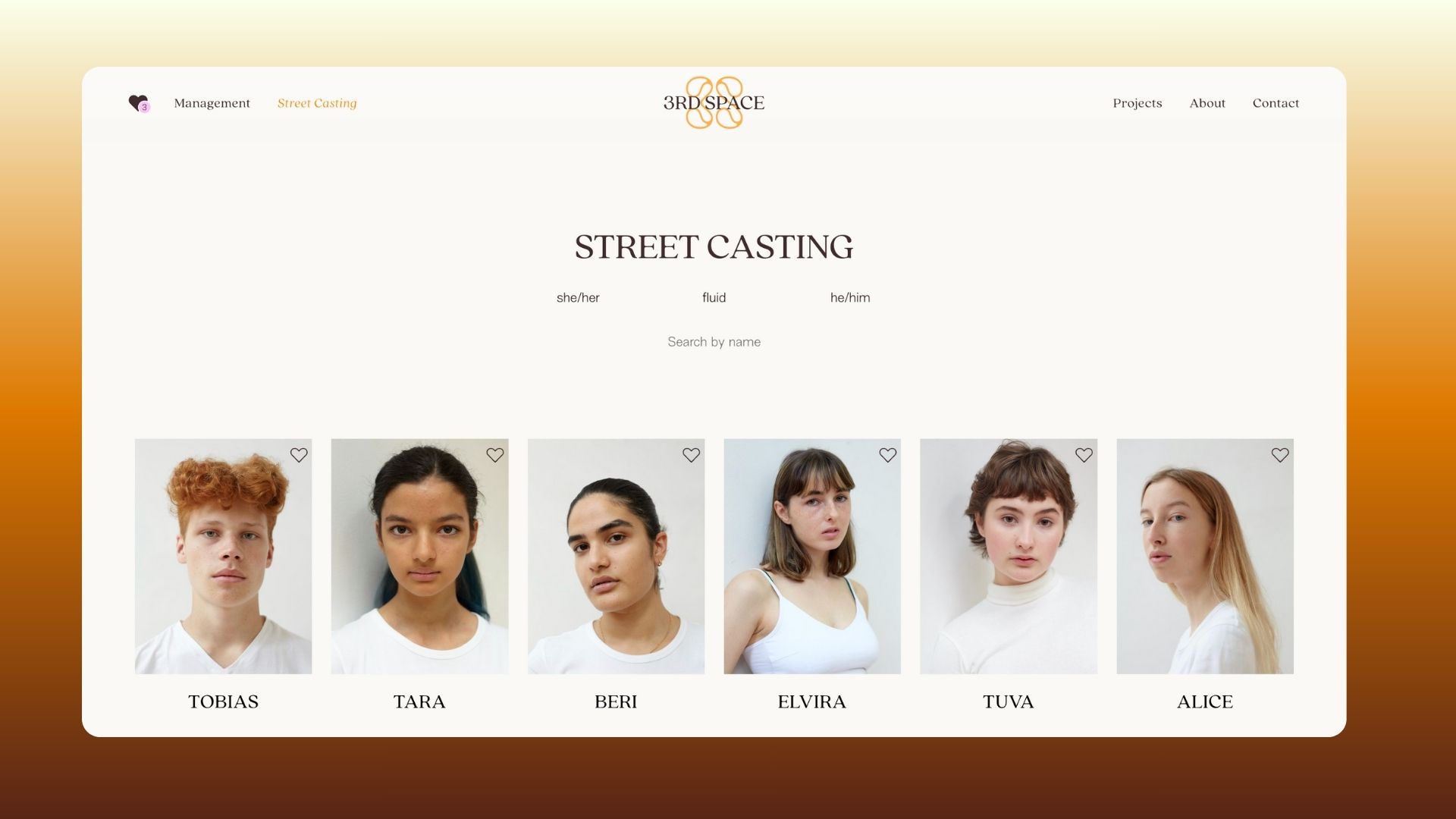Like Beri using the heart outline
Viewport: 1456px width, 819px height.
[691, 455]
